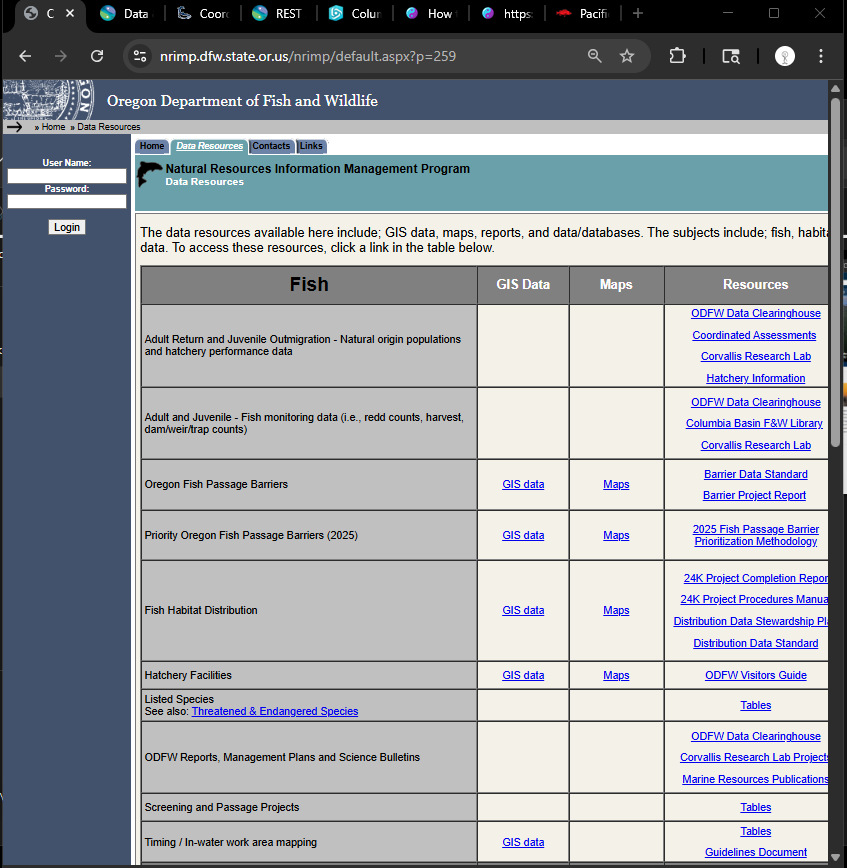Open the Chrome three-dot menu

[820, 56]
